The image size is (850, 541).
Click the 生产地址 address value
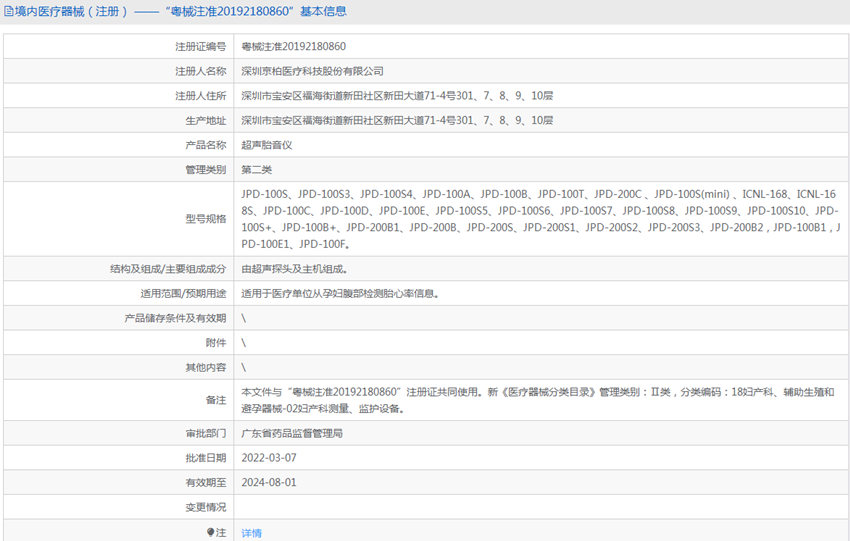tap(397, 120)
